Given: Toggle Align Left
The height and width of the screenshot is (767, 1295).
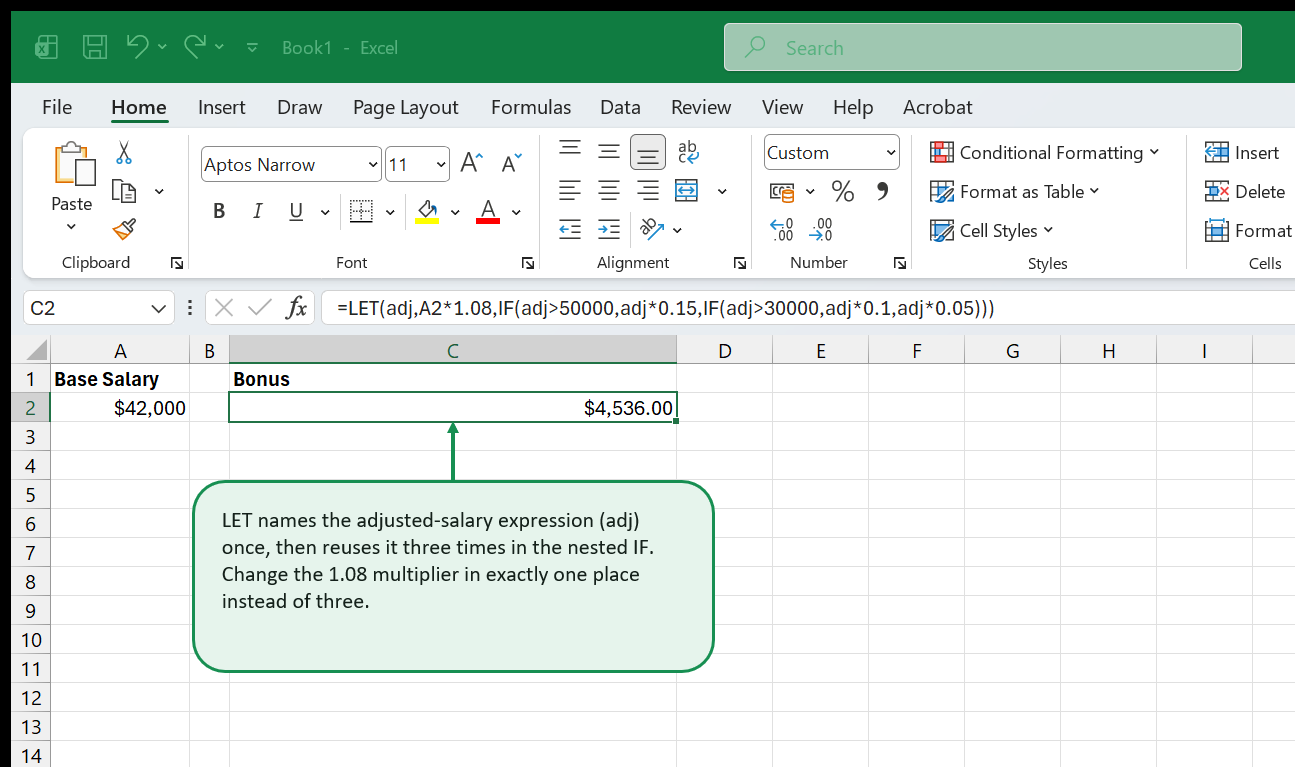Looking at the screenshot, I should click(570, 190).
